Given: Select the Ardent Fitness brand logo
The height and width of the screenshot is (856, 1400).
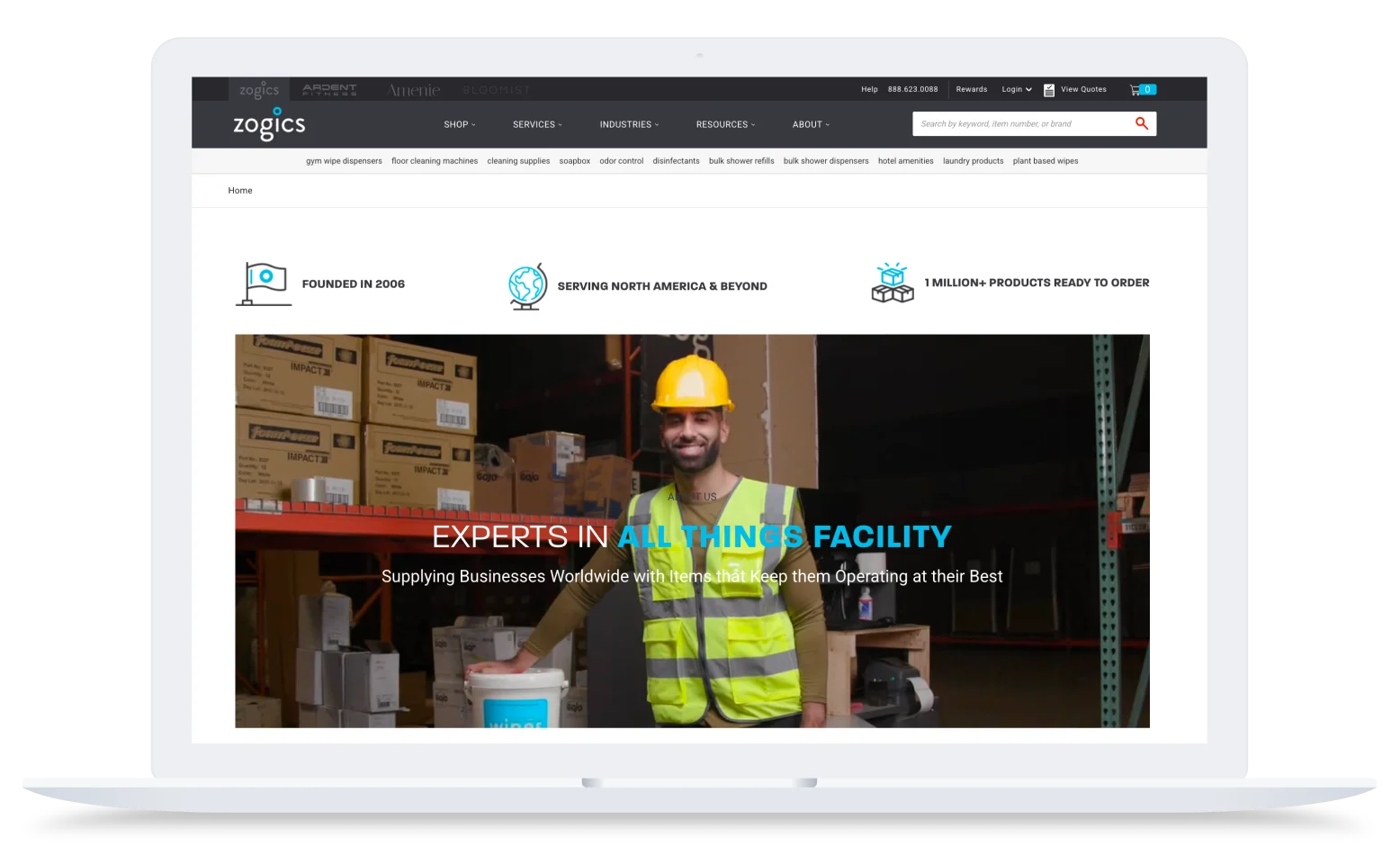Looking at the screenshot, I should pyautogui.click(x=328, y=89).
